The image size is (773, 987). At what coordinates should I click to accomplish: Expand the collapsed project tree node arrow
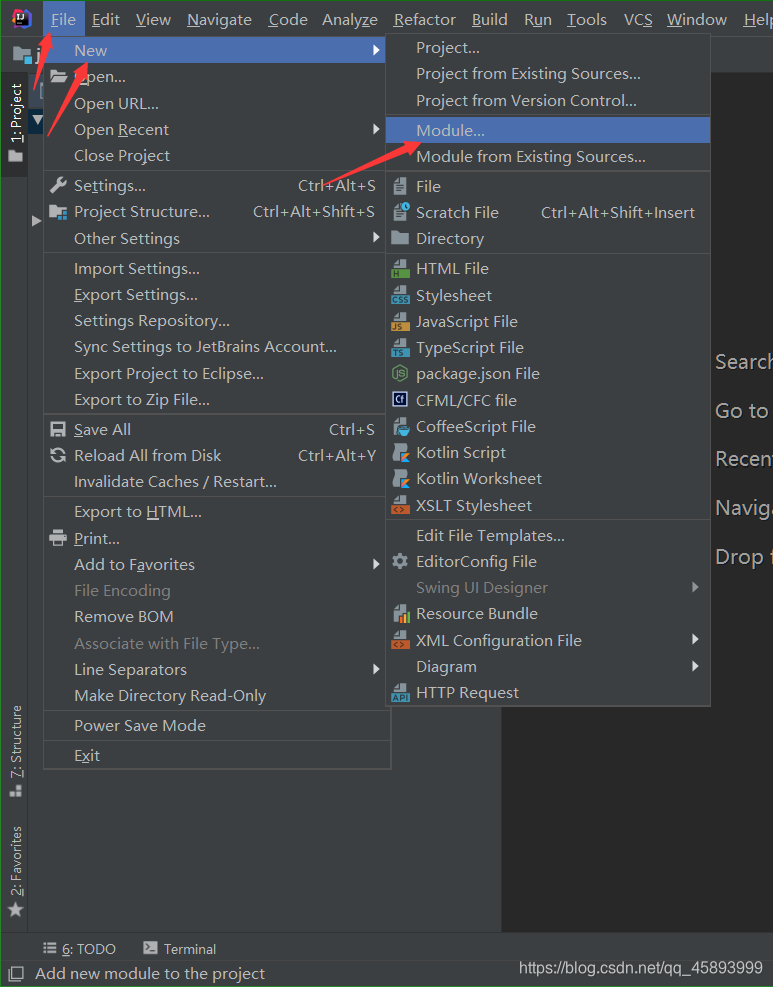point(37,221)
